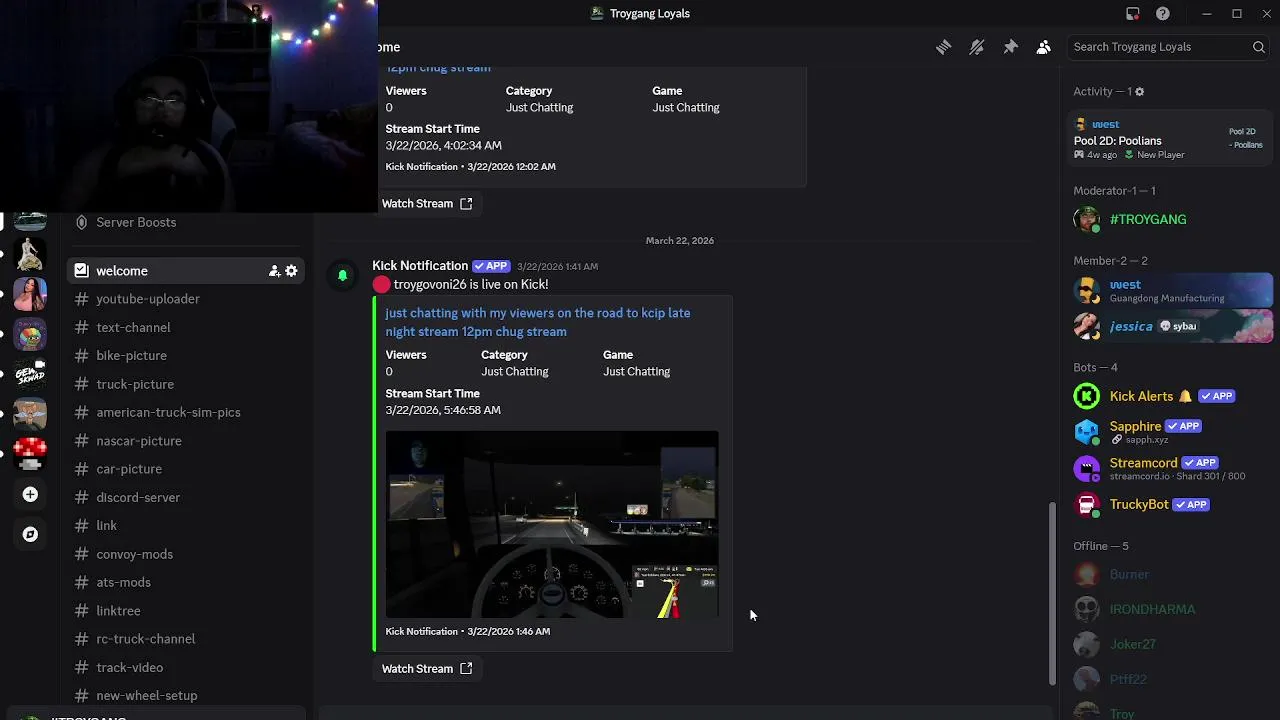The height and width of the screenshot is (720, 1280).
Task: Open member jessica profile
Action: (x=1172, y=326)
